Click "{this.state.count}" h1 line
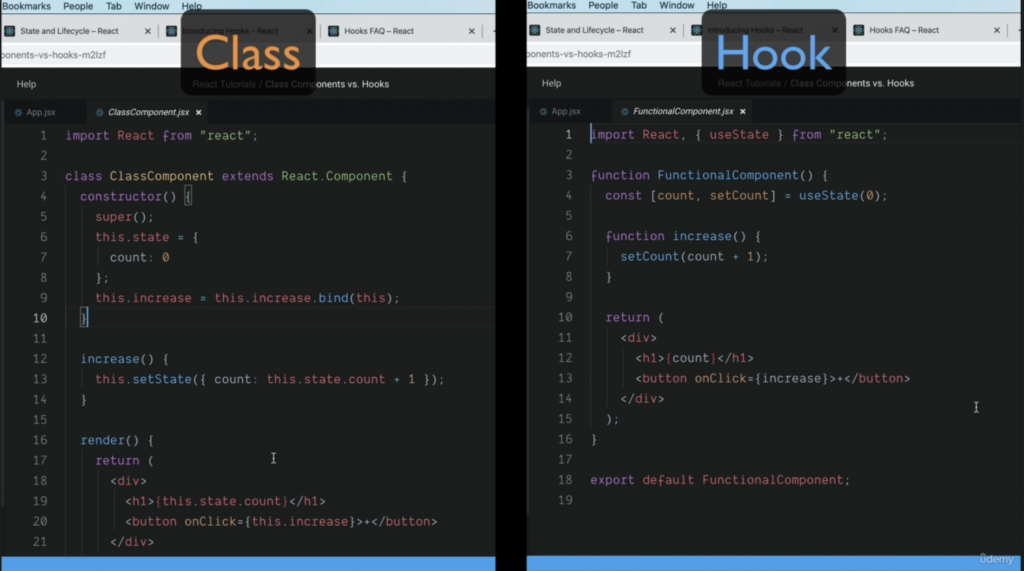 click(x=225, y=501)
